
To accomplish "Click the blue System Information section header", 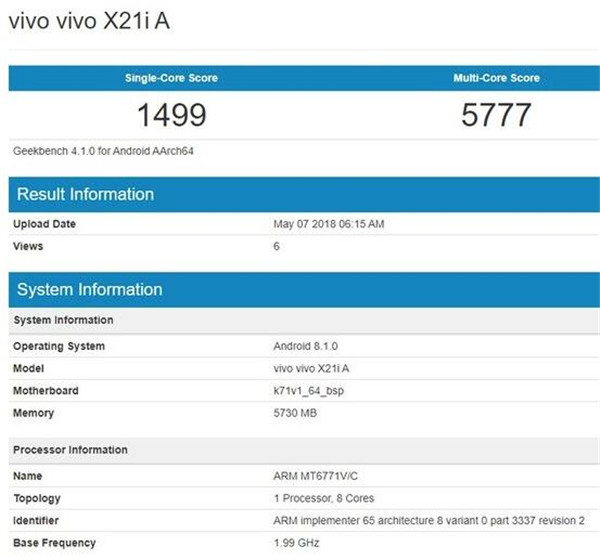I will tap(90, 290).
